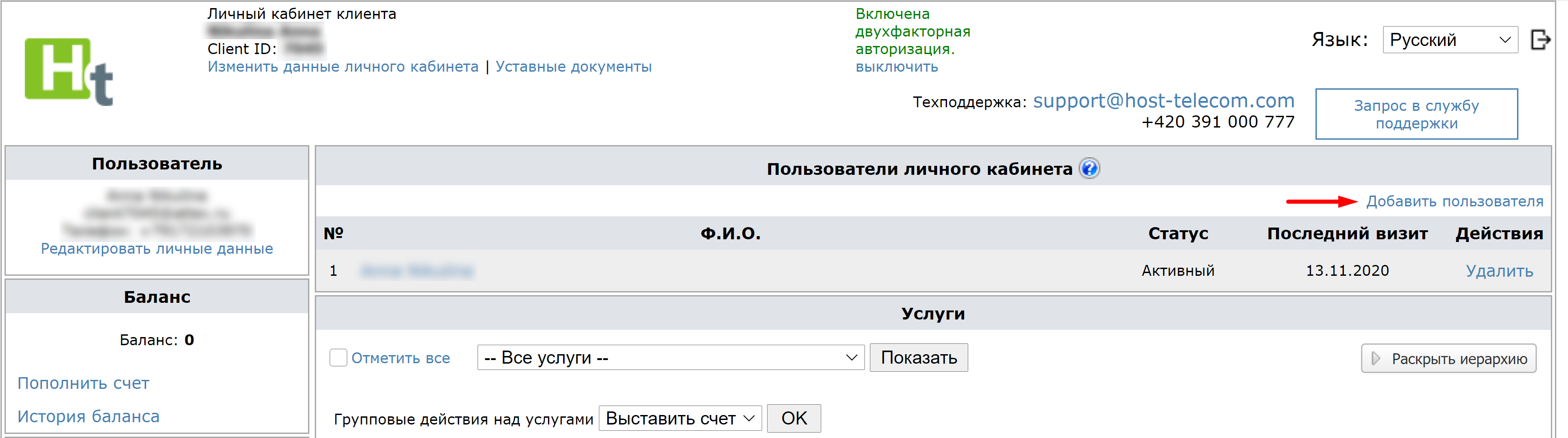
Task: Open Запрос в службу поддержки button
Action: [x=1416, y=114]
